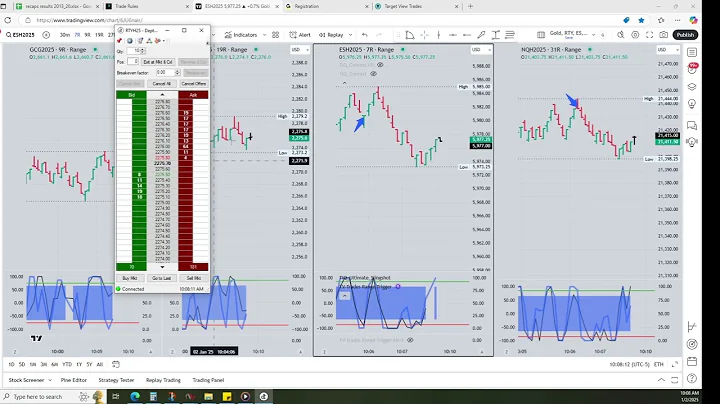The height and width of the screenshot is (404, 720).
Task: Select the 9R range interval
Action: (x=87, y=35)
